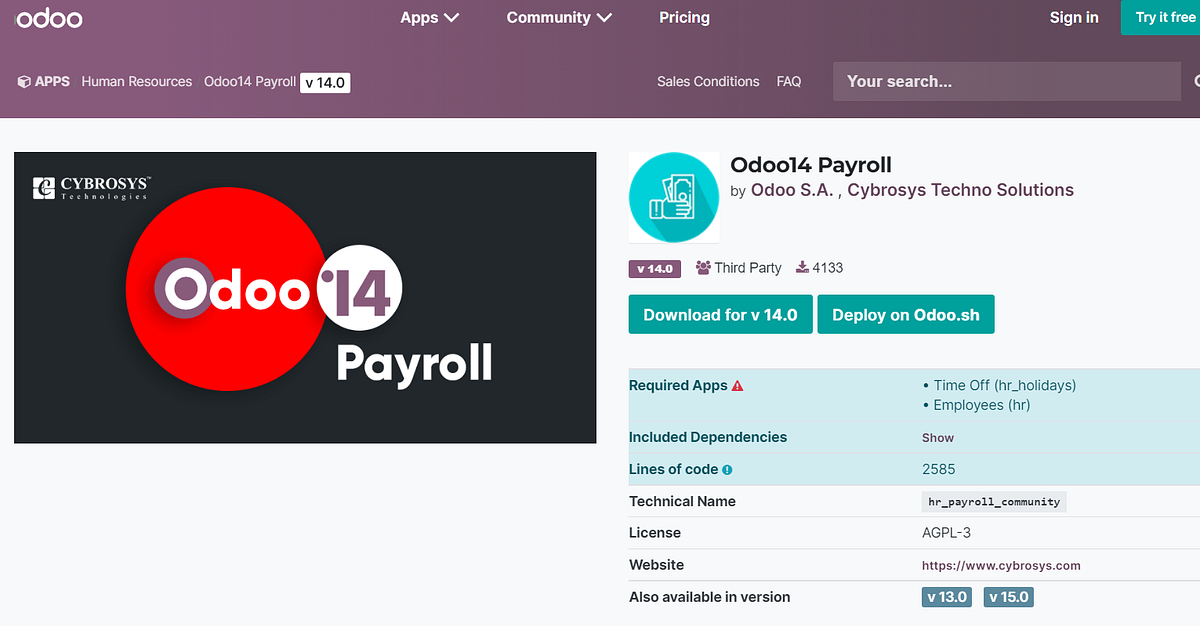
Task: Click the Download for v 14.0 button
Action: [x=720, y=314]
